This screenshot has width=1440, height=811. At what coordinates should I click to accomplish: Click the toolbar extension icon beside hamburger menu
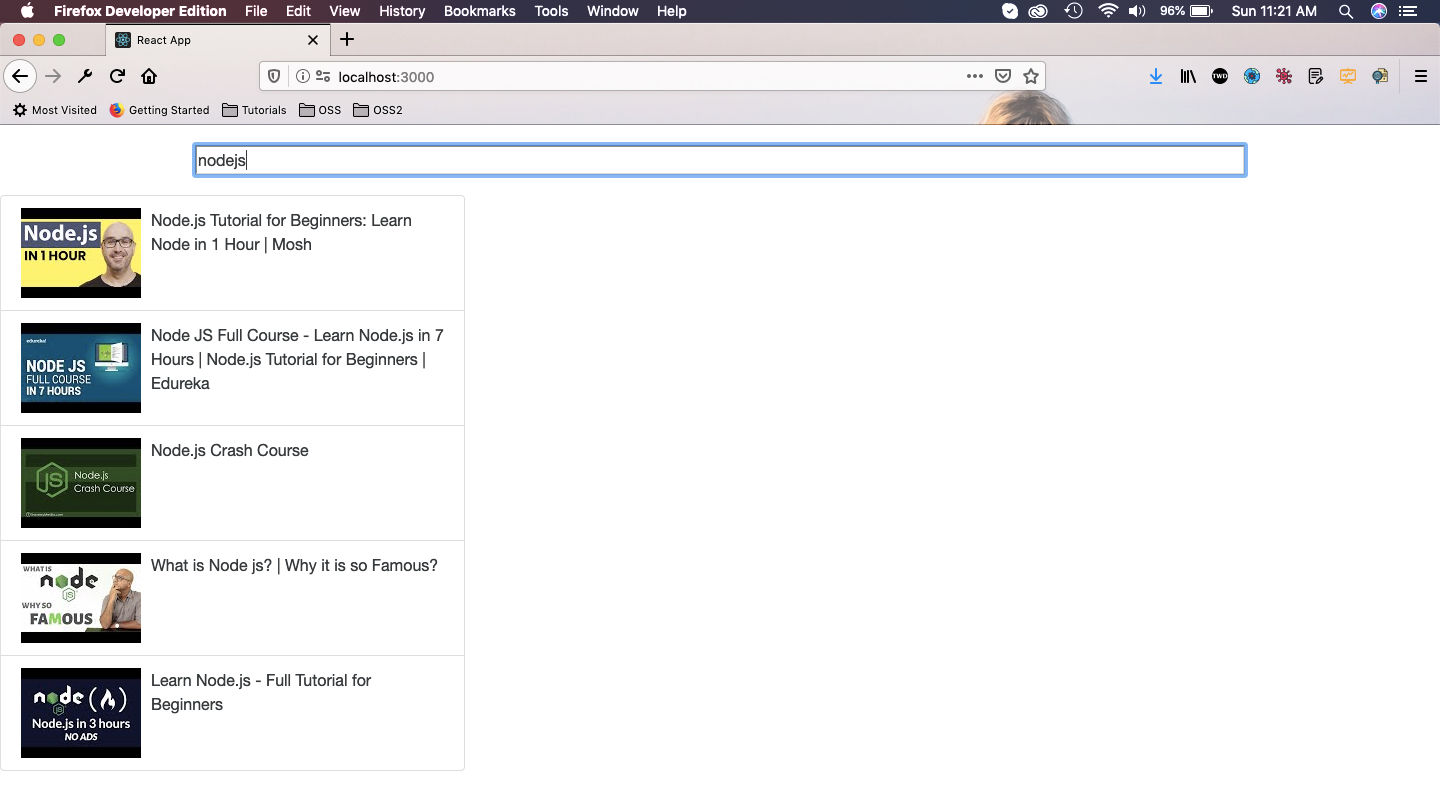[1380, 76]
